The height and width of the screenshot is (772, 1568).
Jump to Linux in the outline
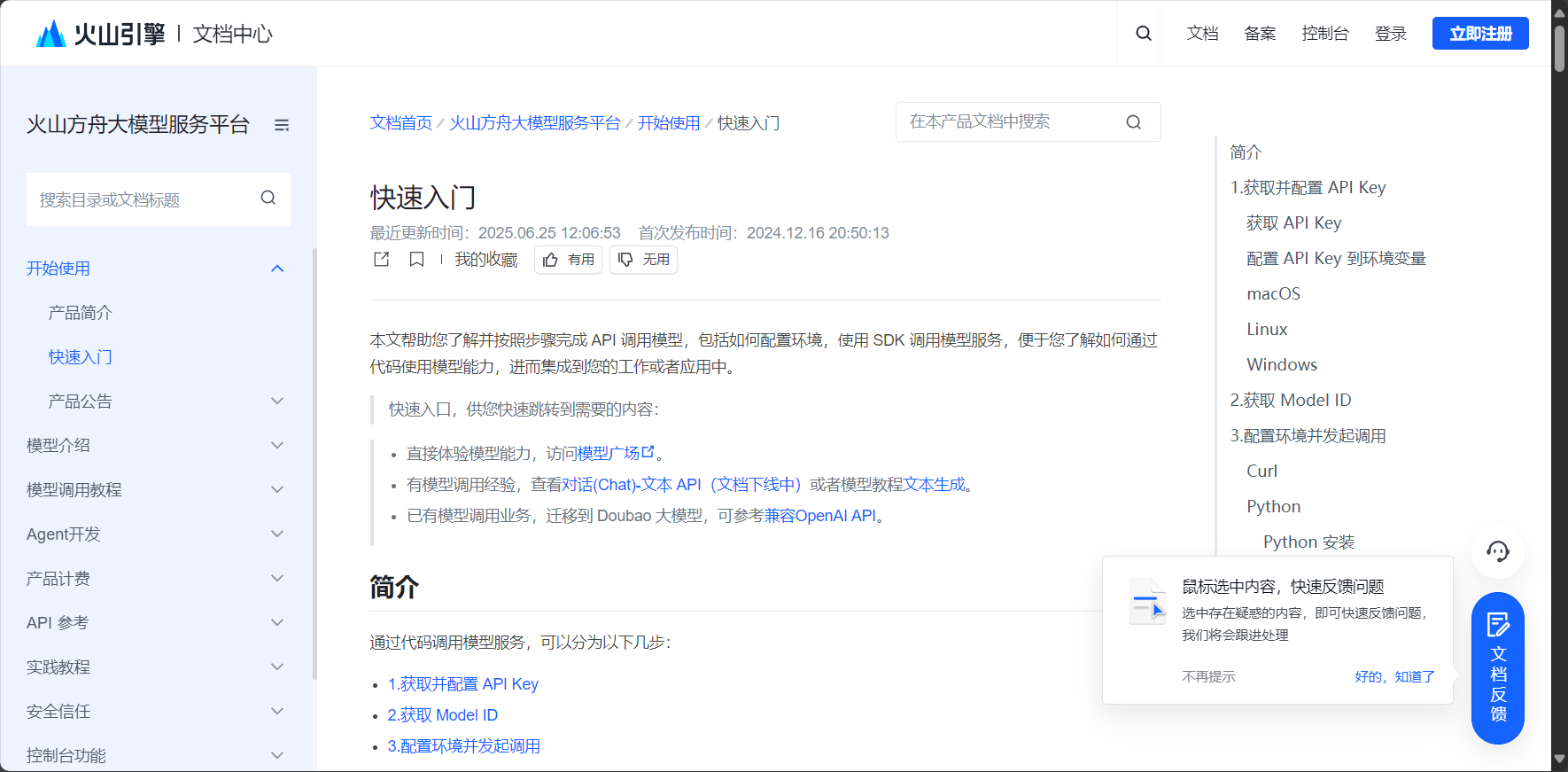click(x=1267, y=330)
